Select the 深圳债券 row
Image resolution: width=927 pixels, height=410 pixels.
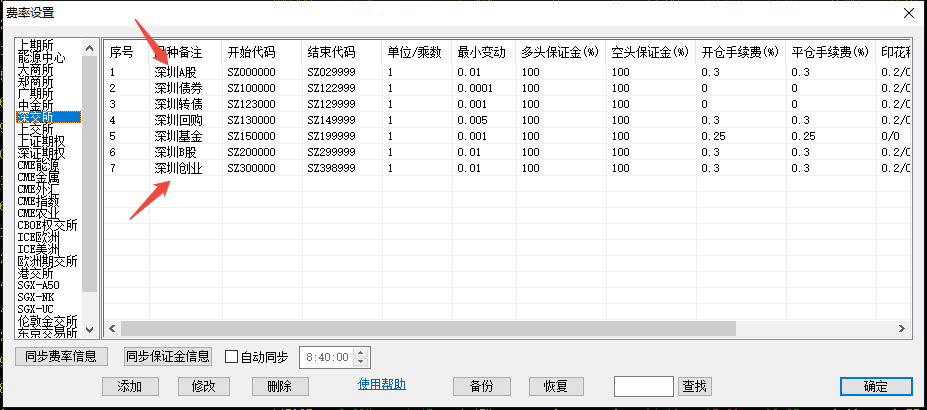(x=507, y=88)
